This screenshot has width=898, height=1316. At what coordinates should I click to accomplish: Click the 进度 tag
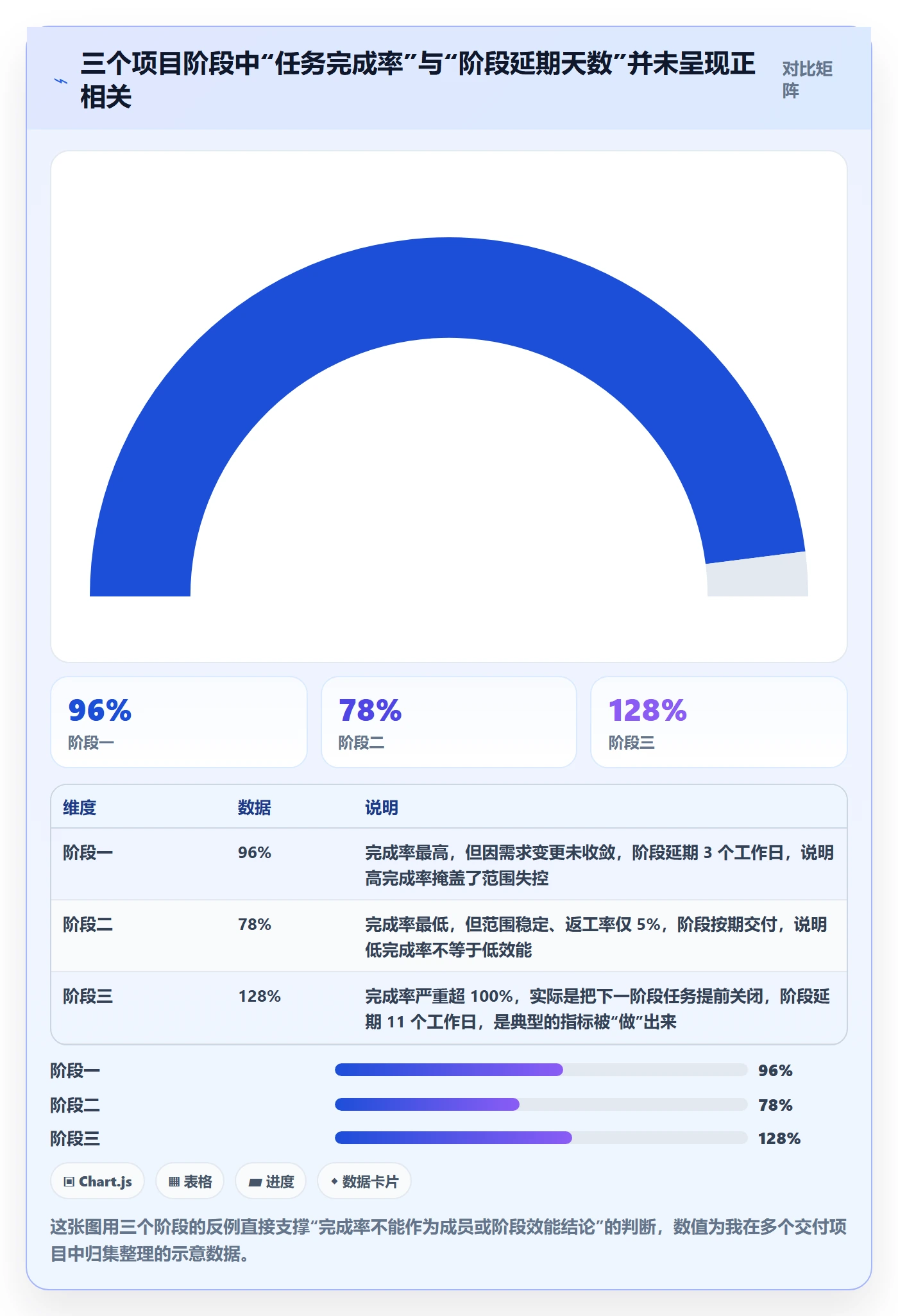tap(271, 1181)
